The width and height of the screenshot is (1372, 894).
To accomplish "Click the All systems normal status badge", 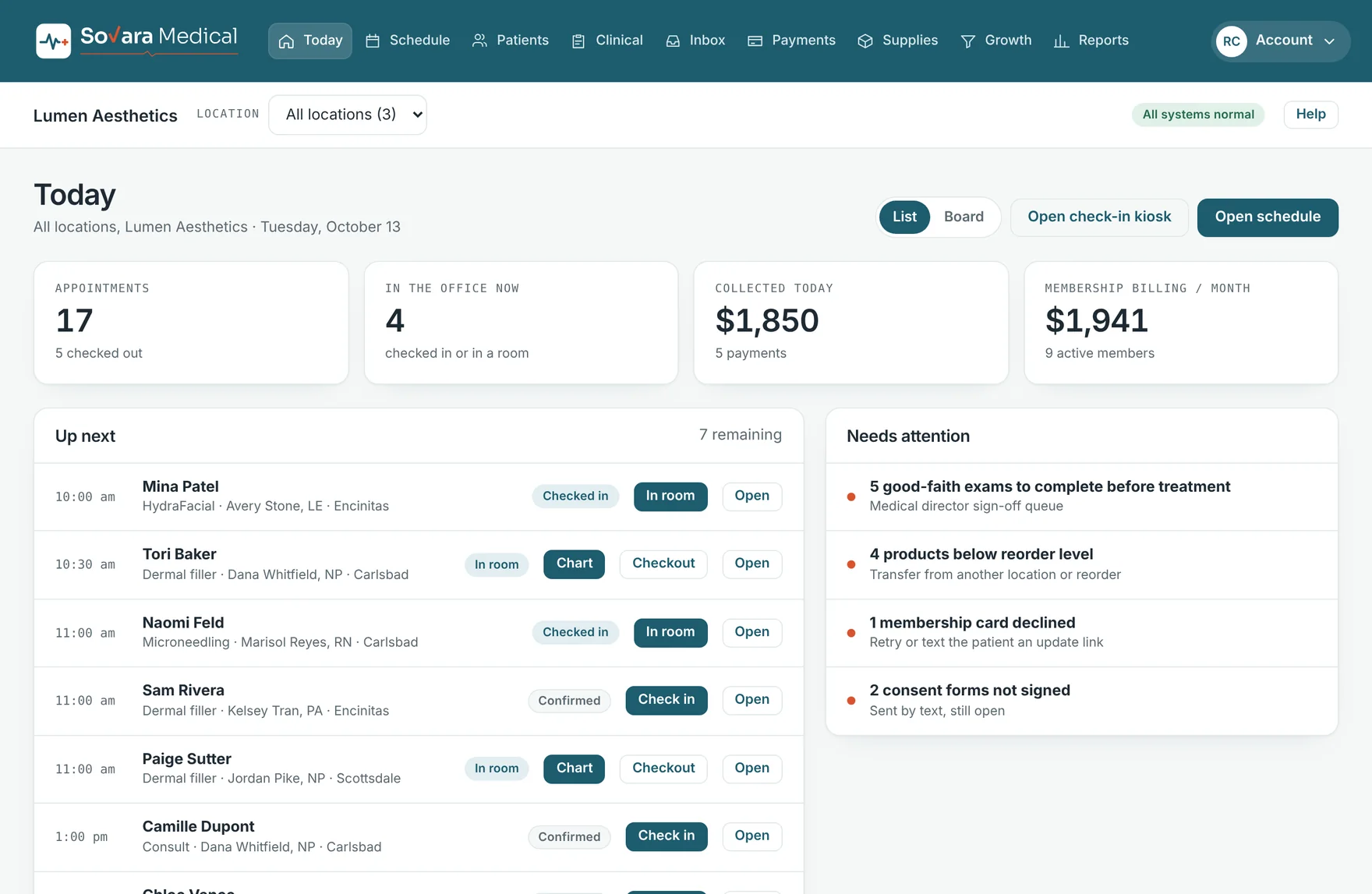I will 1198,115.
